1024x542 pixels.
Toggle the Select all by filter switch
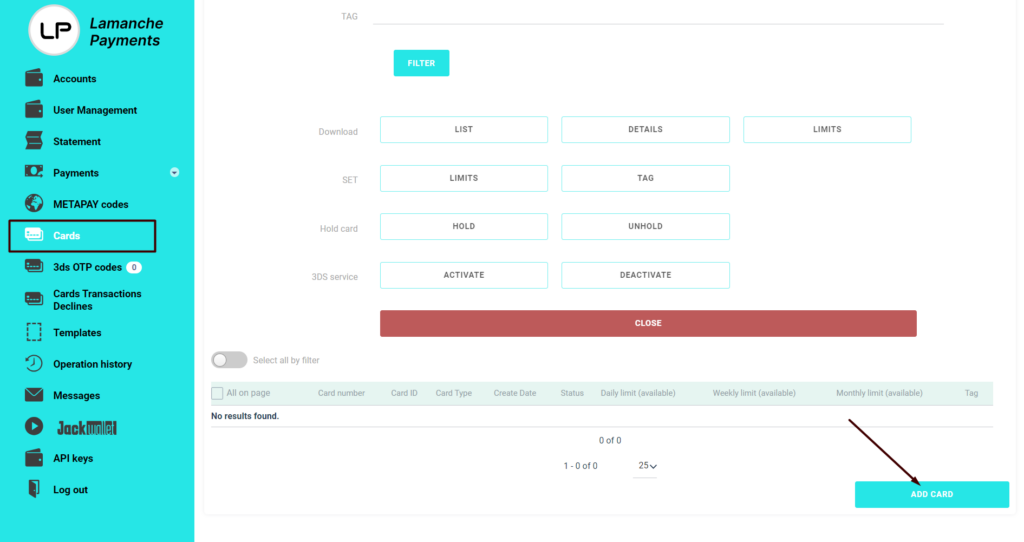(x=229, y=360)
